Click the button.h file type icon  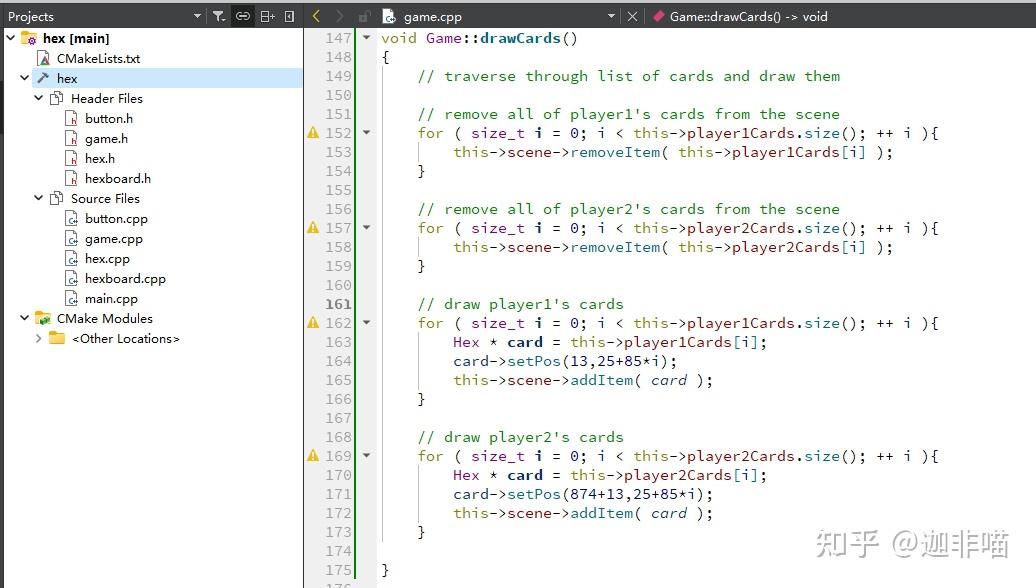(x=71, y=118)
